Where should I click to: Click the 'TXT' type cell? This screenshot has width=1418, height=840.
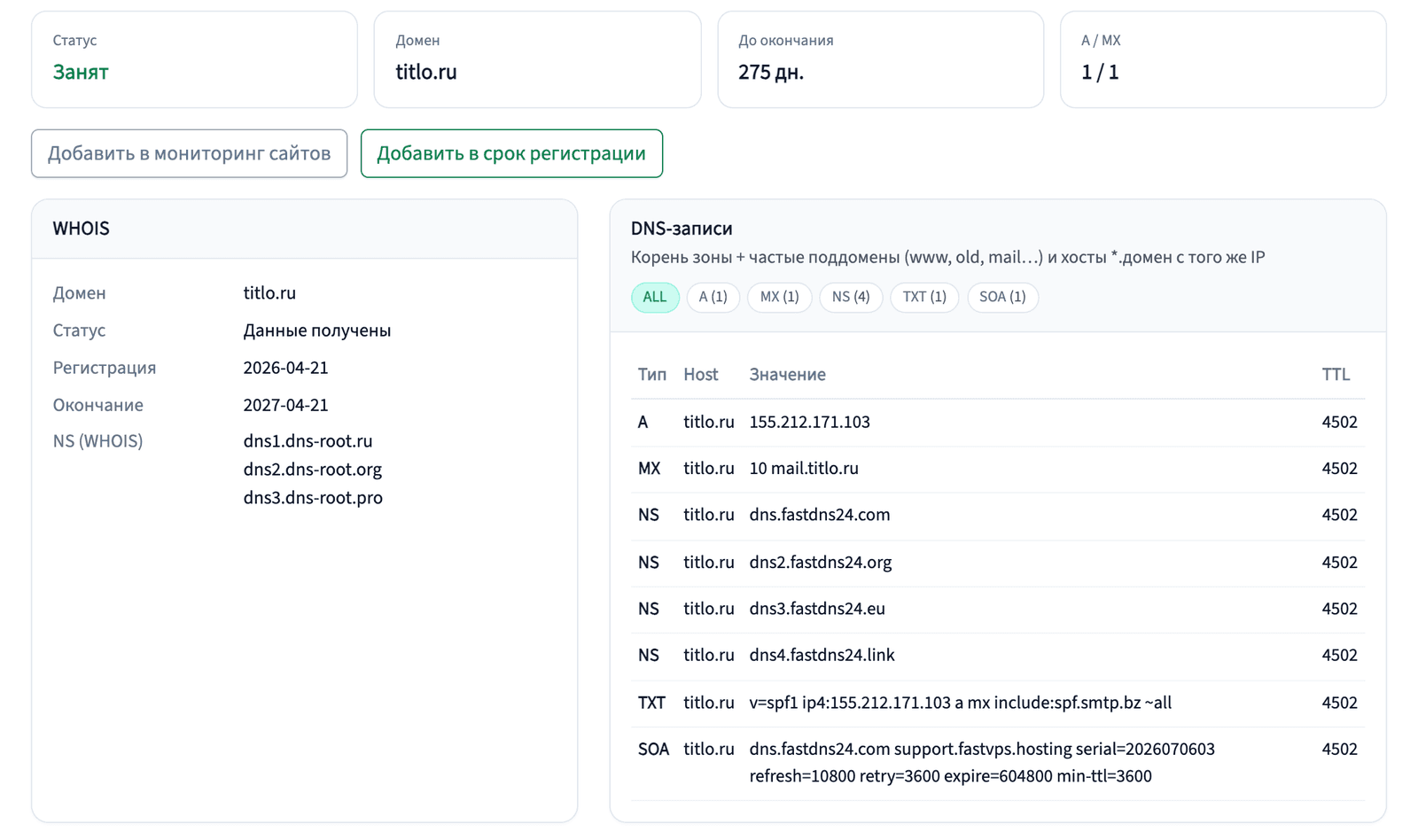[x=651, y=703]
